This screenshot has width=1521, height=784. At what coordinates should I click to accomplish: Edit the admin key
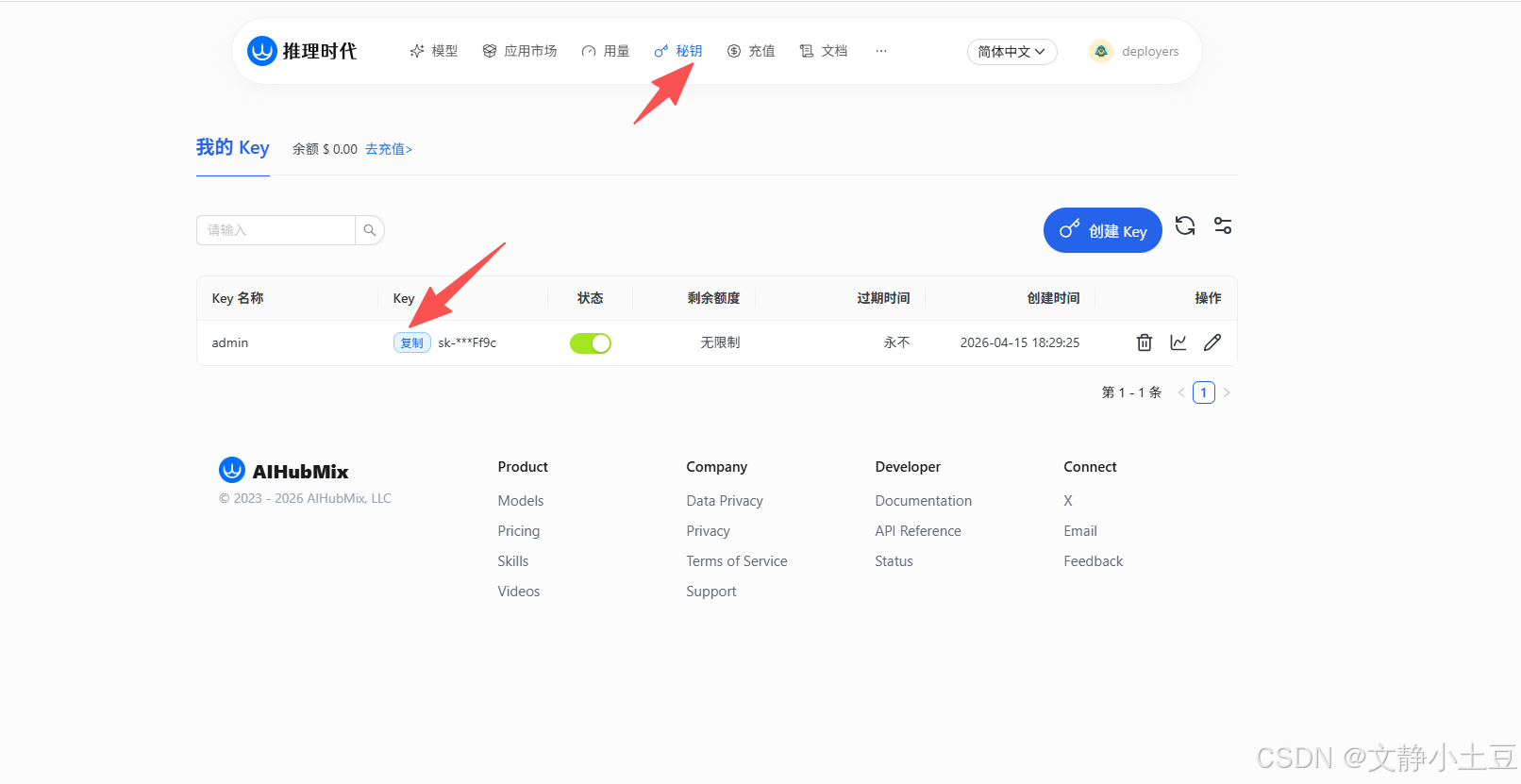pos(1212,342)
